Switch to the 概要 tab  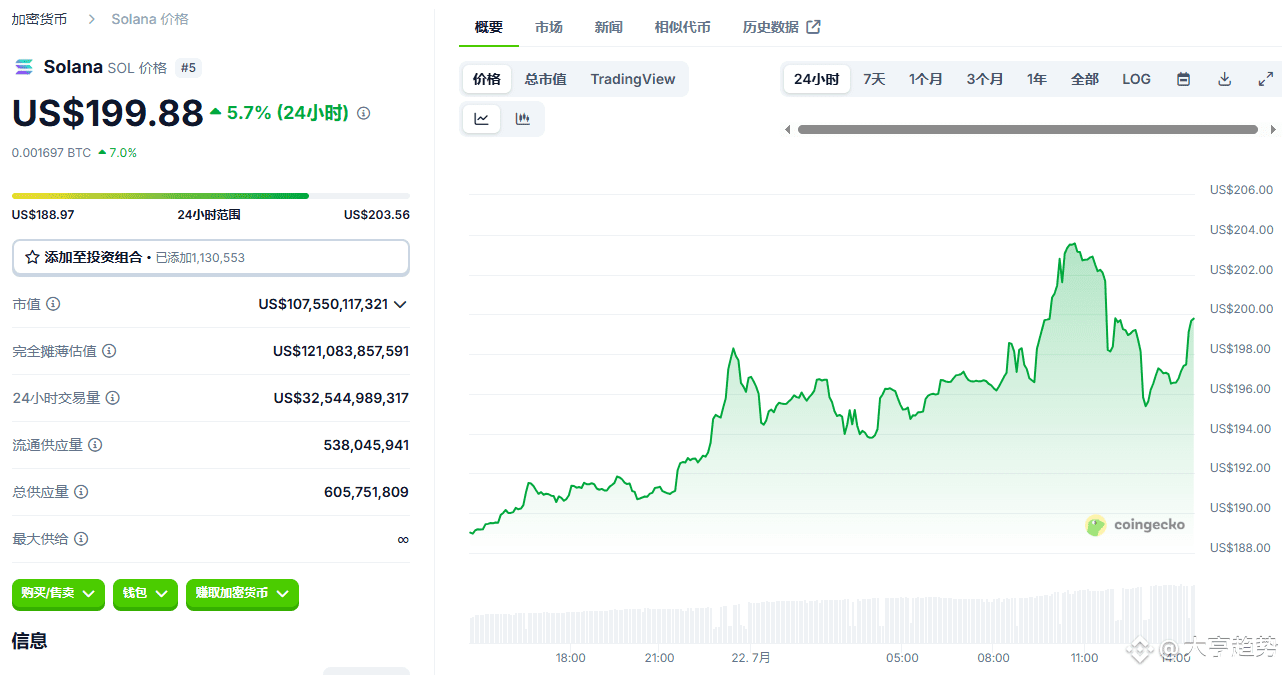coord(489,27)
